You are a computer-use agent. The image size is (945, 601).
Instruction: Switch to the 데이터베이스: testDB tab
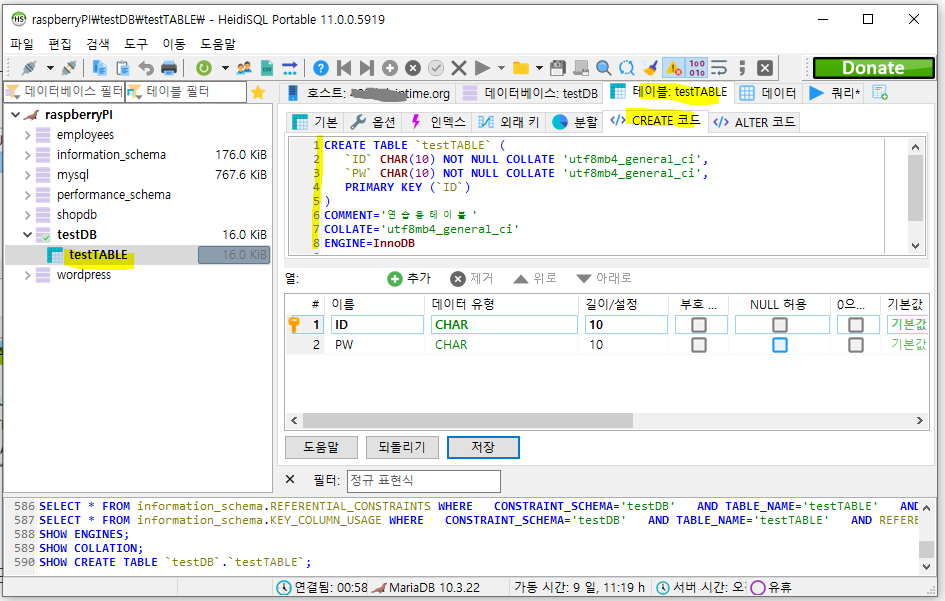pos(531,93)
